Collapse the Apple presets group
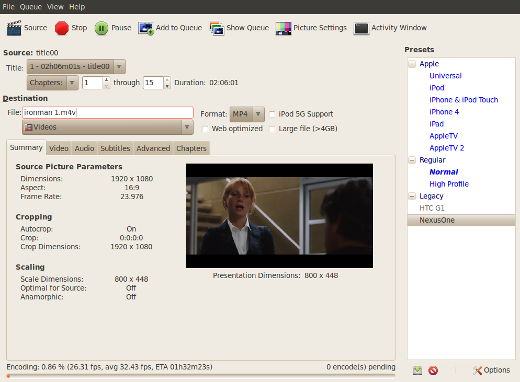This screenshot has height=382, width=520. tap(412, 64)
